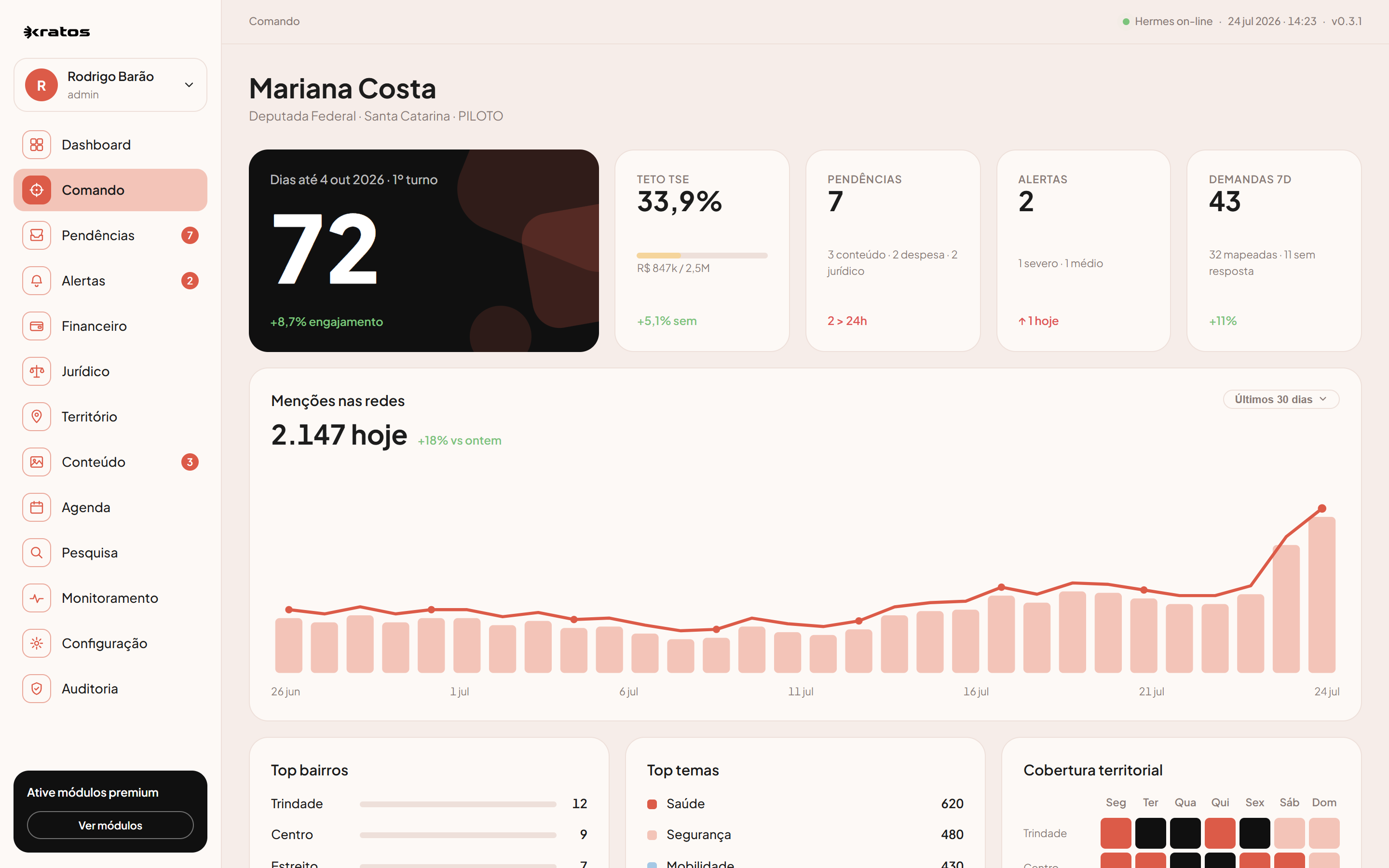Image resolution: width=1389 pixels, height=868 pixels.
Task: Click the Financeiro wallet icon
Action: point(37,326)
